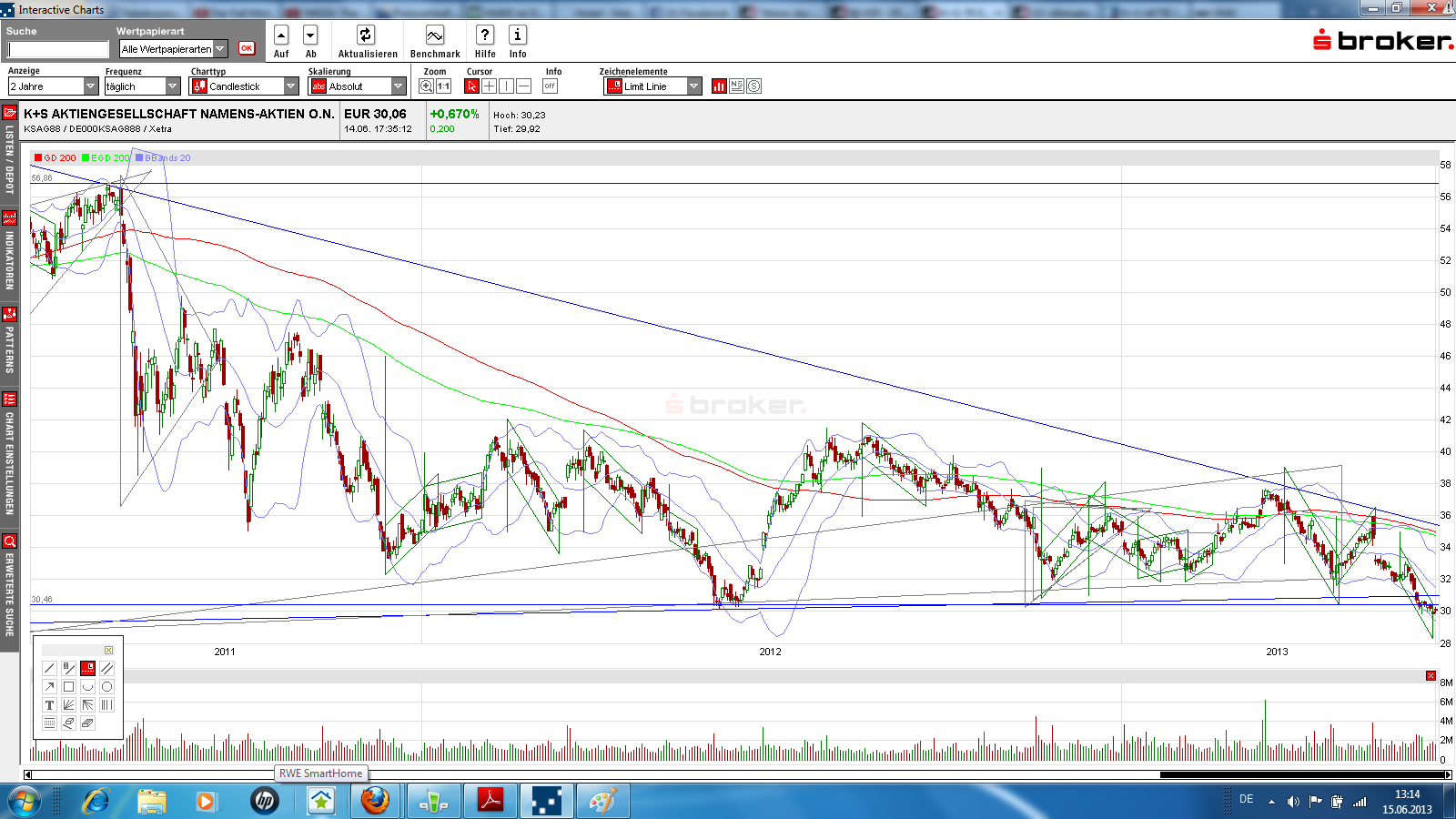Select the horizontal retracement lines tool
This screenshot has height=819, width=1456.
[x=50, y=723]
